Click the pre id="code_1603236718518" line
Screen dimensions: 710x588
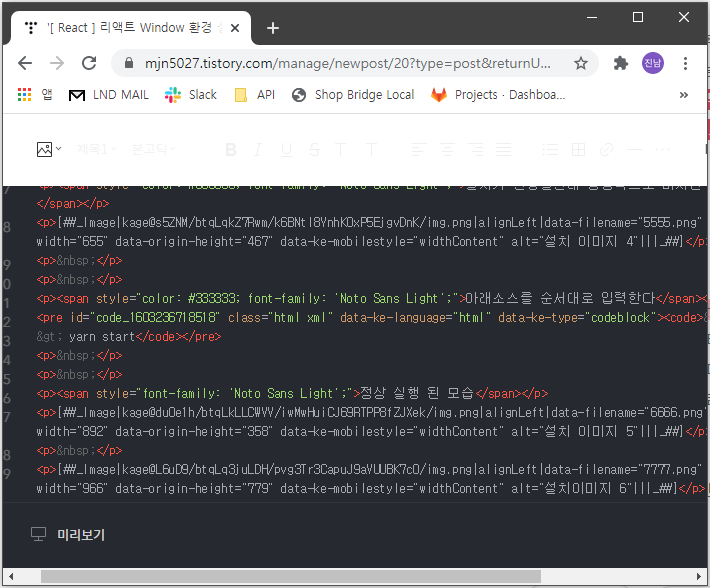[x=371, y=318]
